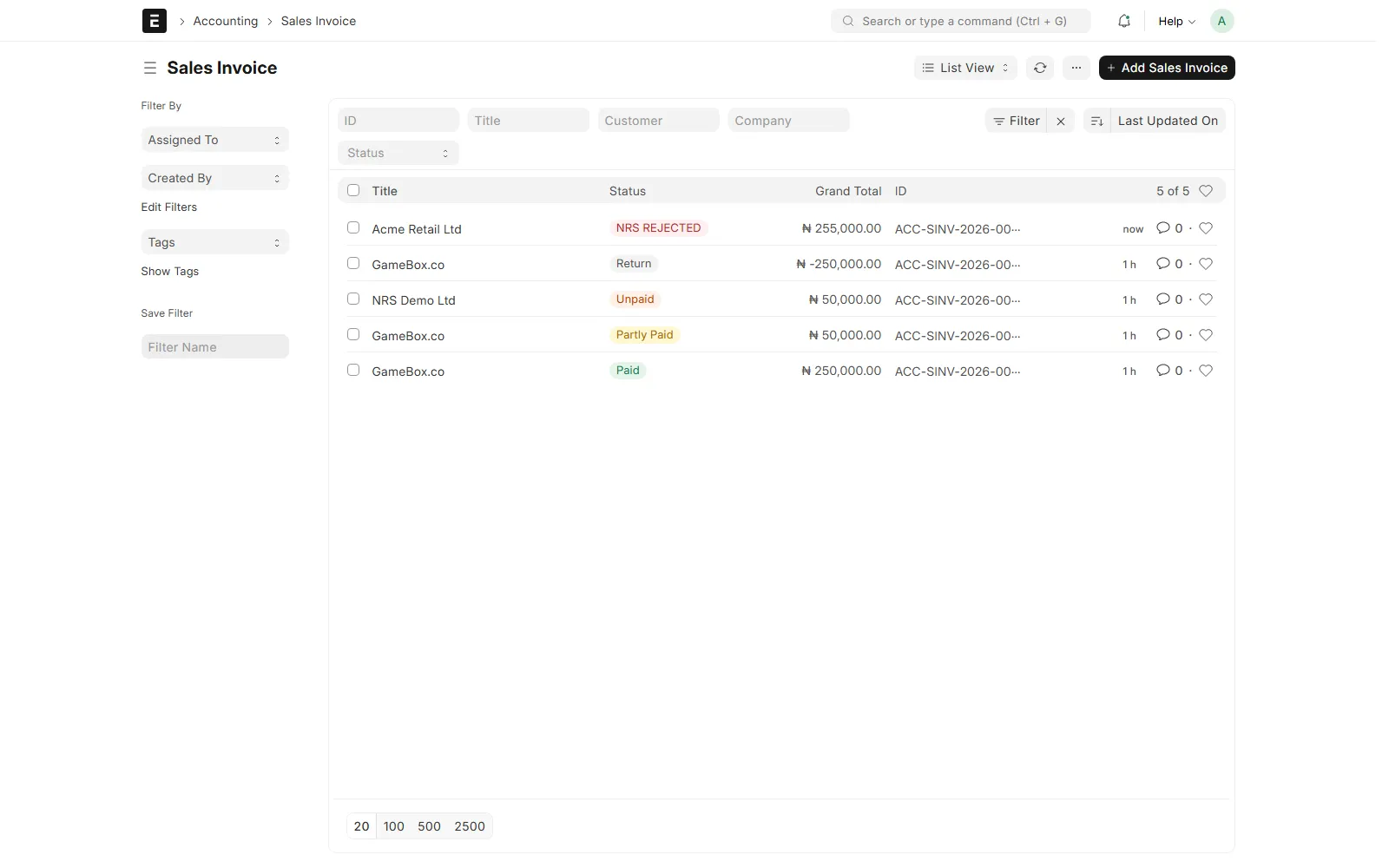Check the Partly Paid GameBox.co row
Screen dimensions: 1389x868
[353, 334]
